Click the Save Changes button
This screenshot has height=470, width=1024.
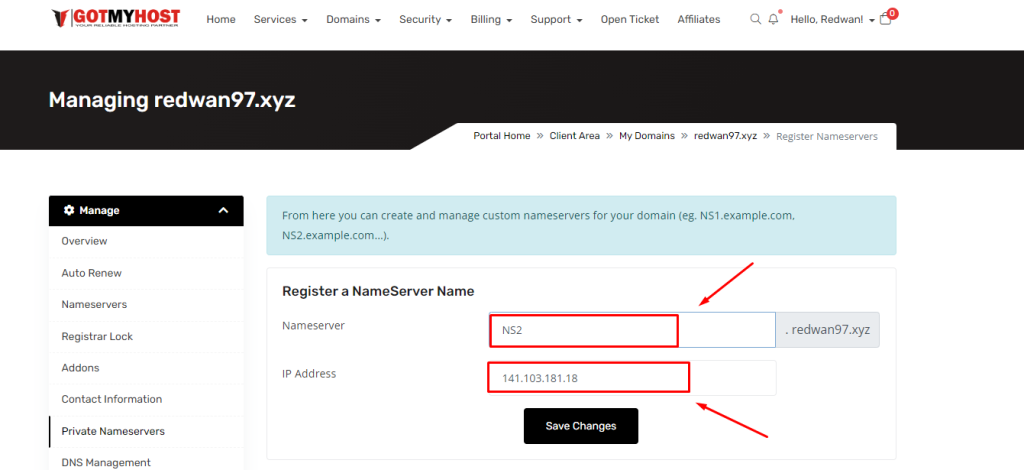(580, 426)
